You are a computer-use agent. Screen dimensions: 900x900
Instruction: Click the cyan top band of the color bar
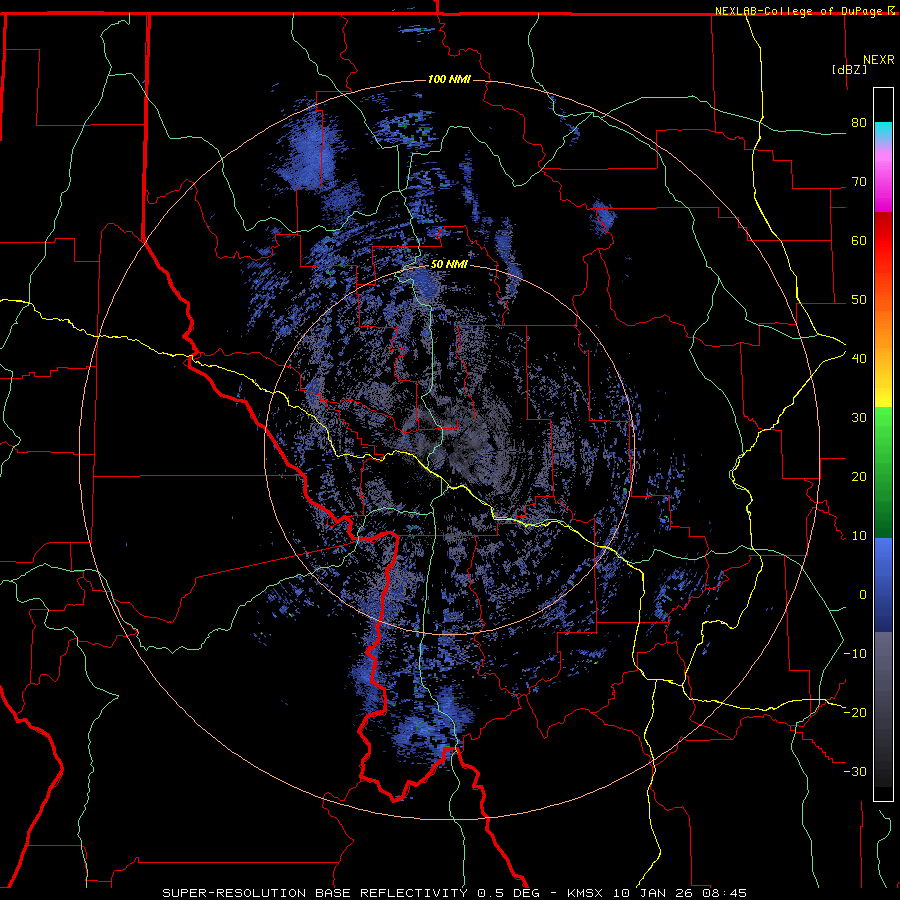pyautogui.click(x=883, y=133)
